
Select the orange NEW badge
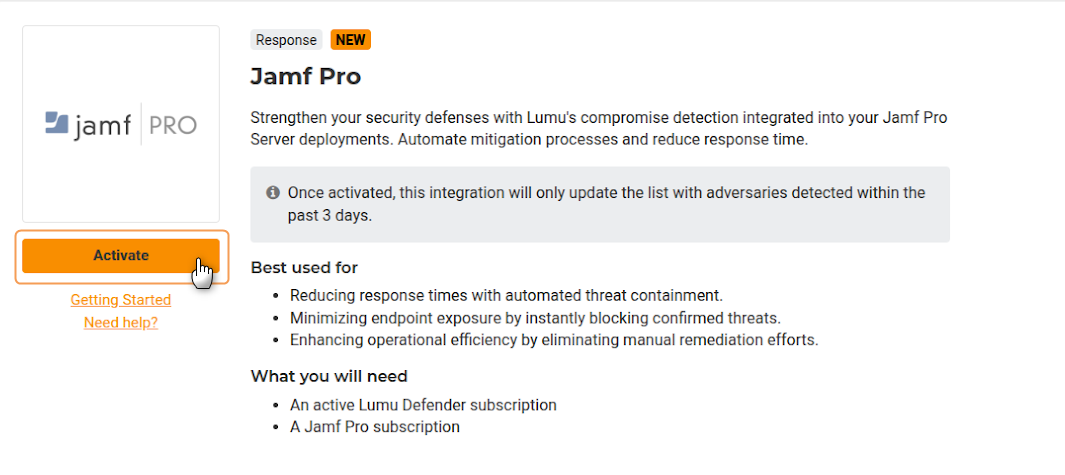coord(350,40)
